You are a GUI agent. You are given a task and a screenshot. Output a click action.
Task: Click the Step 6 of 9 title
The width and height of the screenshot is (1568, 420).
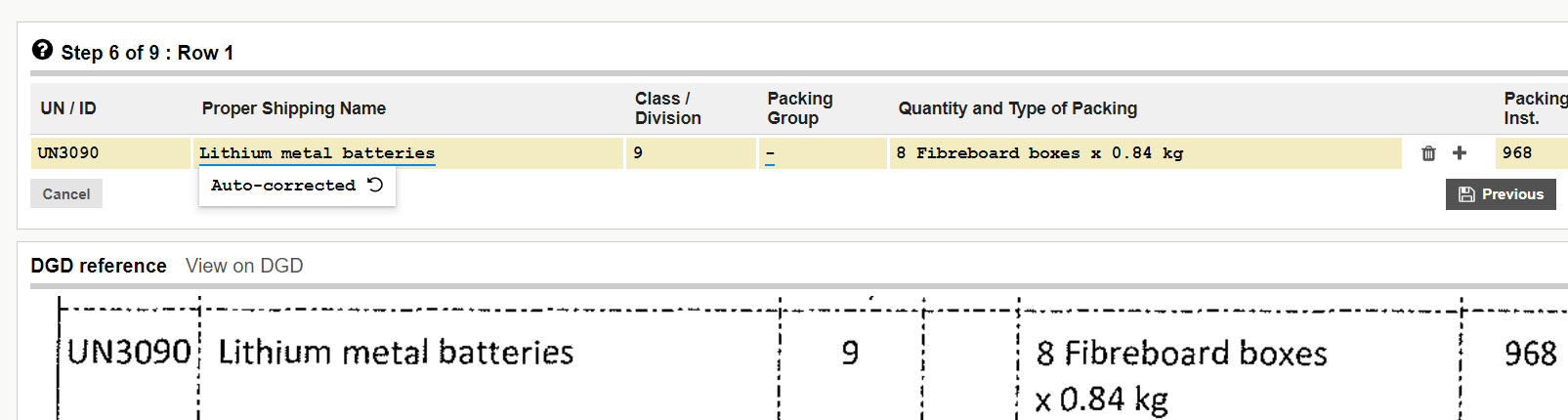tap(147, 53)
